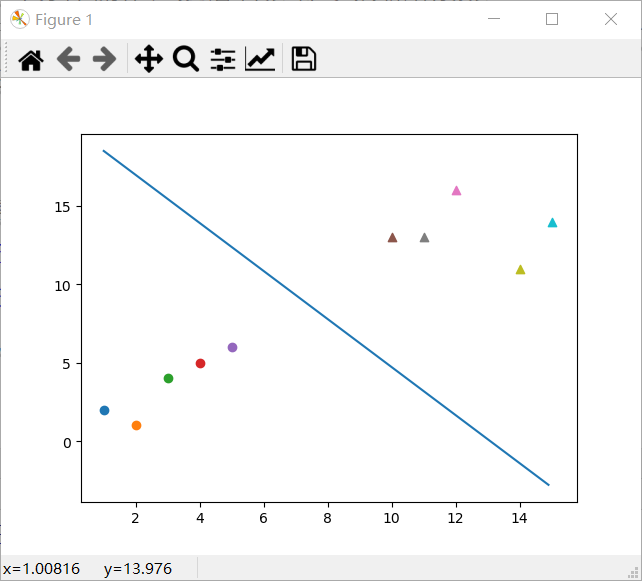
Task: Click the gray triangle marker
Action: [x=424, y=238]
